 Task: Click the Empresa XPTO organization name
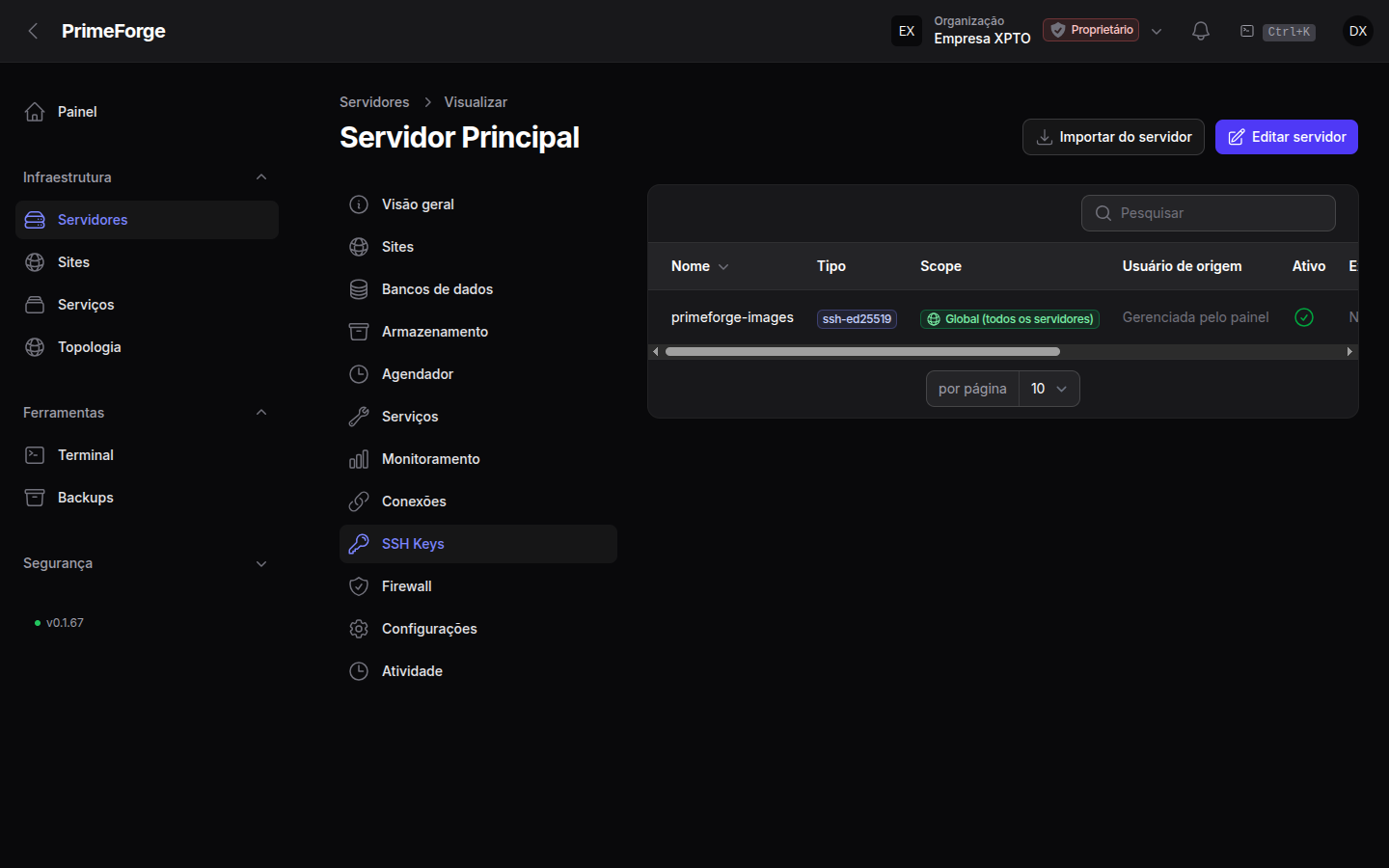[982, 39]
